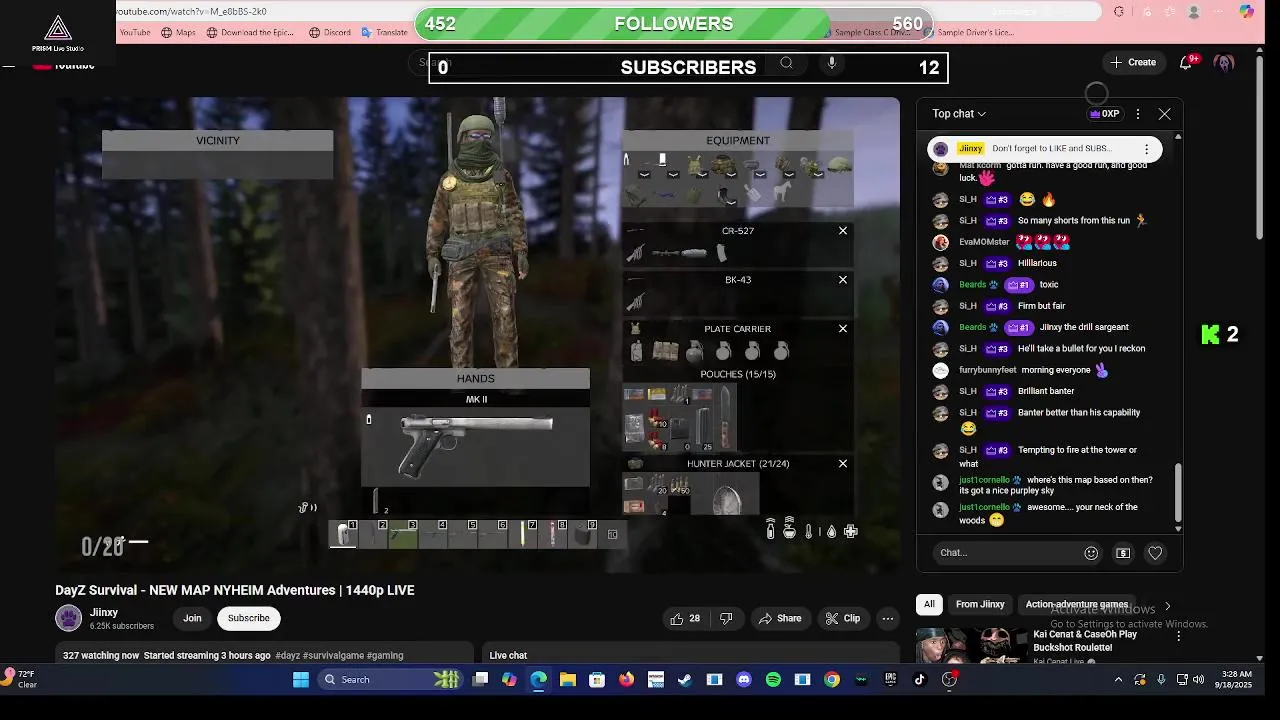Open the YouTube account avatar menu
The width and height of the screenshot is (1280, 720).
[1224, 62]
